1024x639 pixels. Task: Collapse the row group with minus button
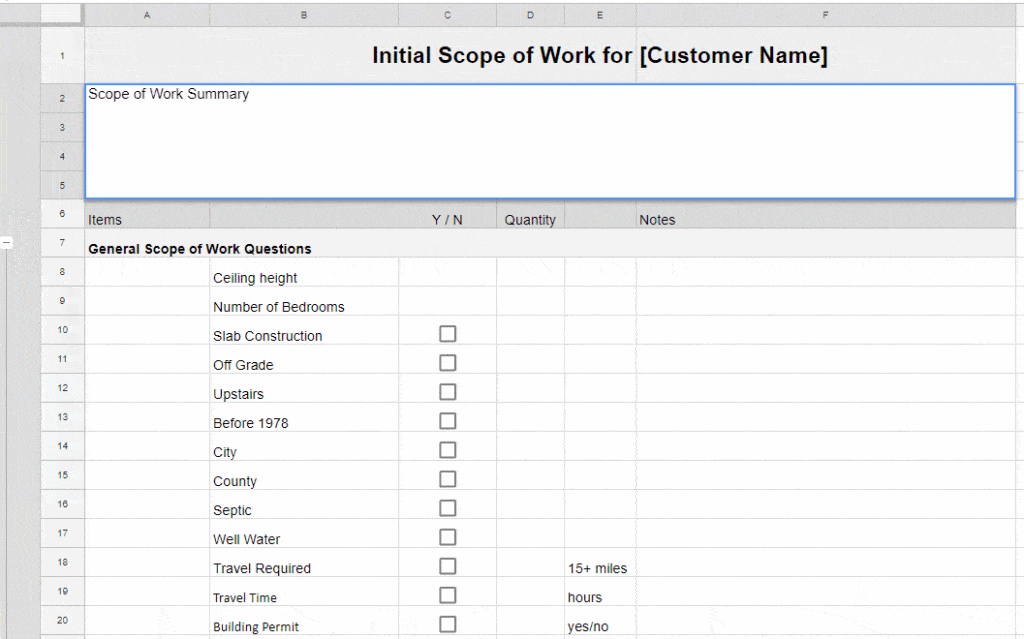click(6, 242)
